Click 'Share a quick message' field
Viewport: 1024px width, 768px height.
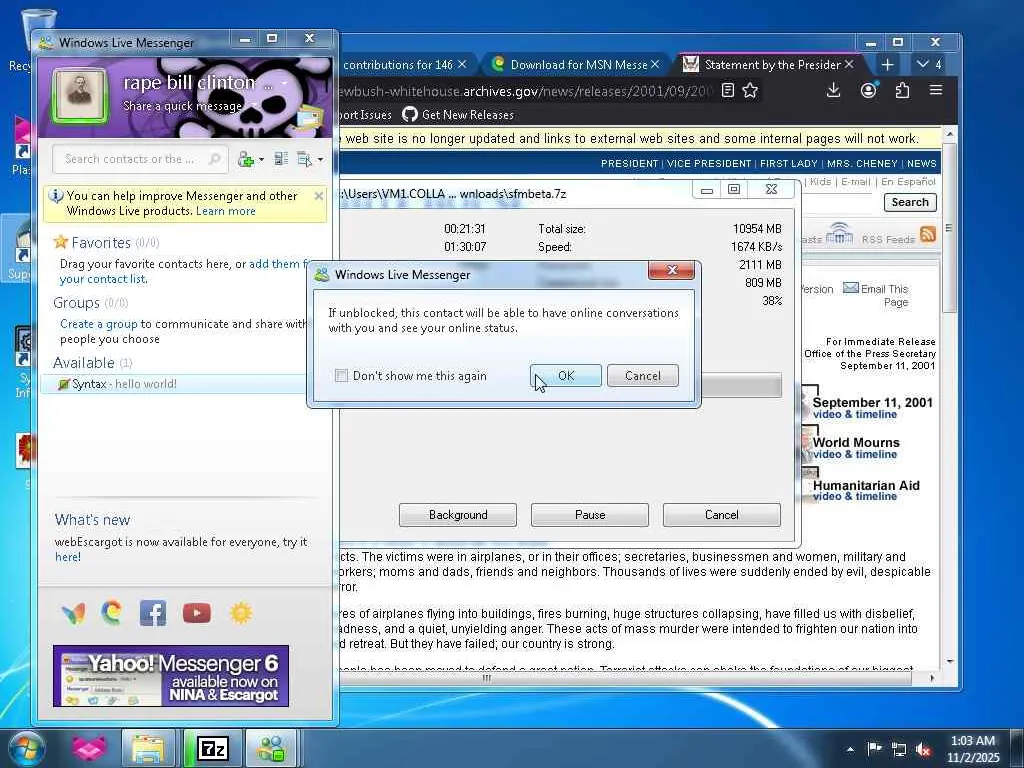183,106
